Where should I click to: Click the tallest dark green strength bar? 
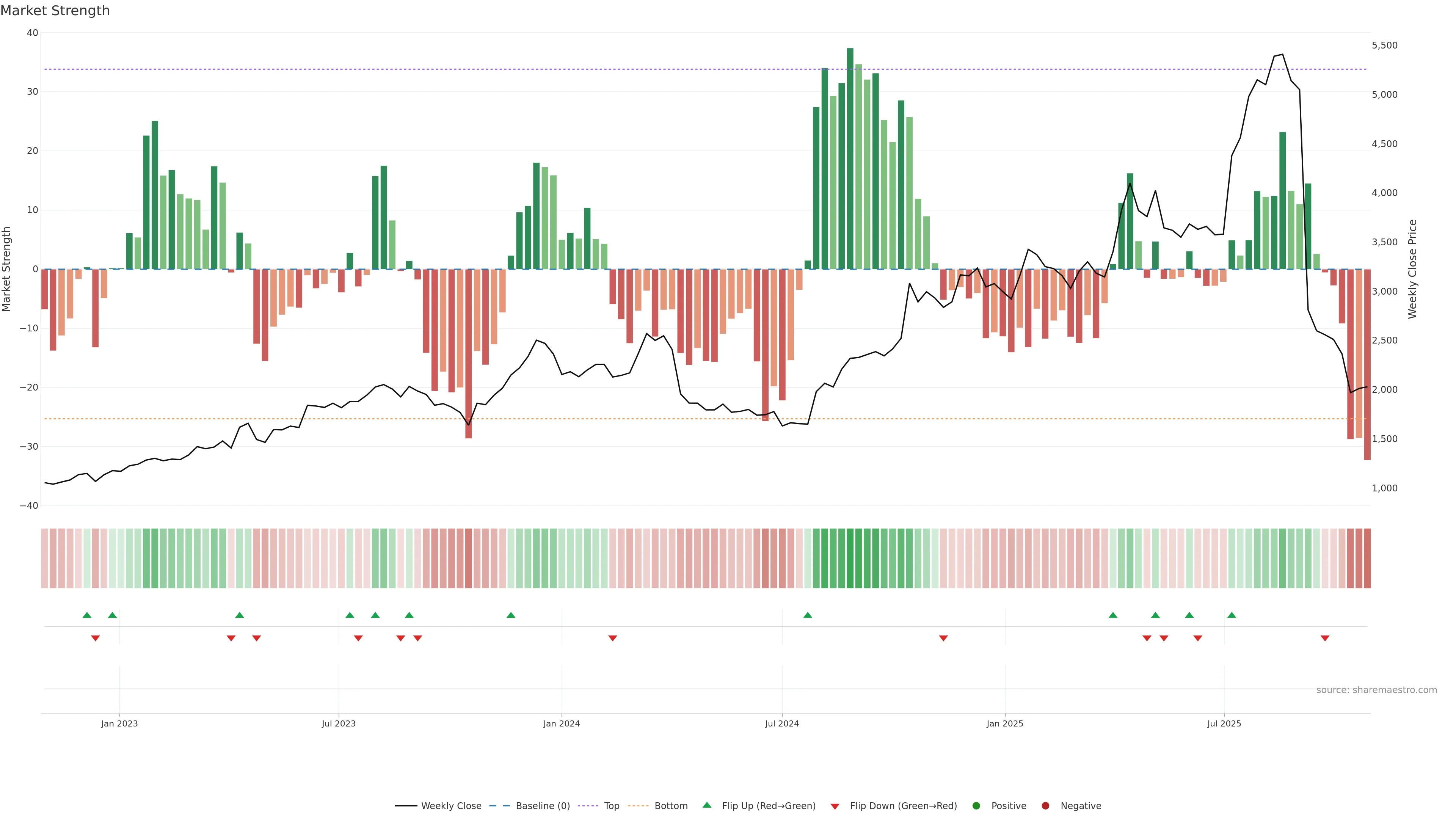850,158
